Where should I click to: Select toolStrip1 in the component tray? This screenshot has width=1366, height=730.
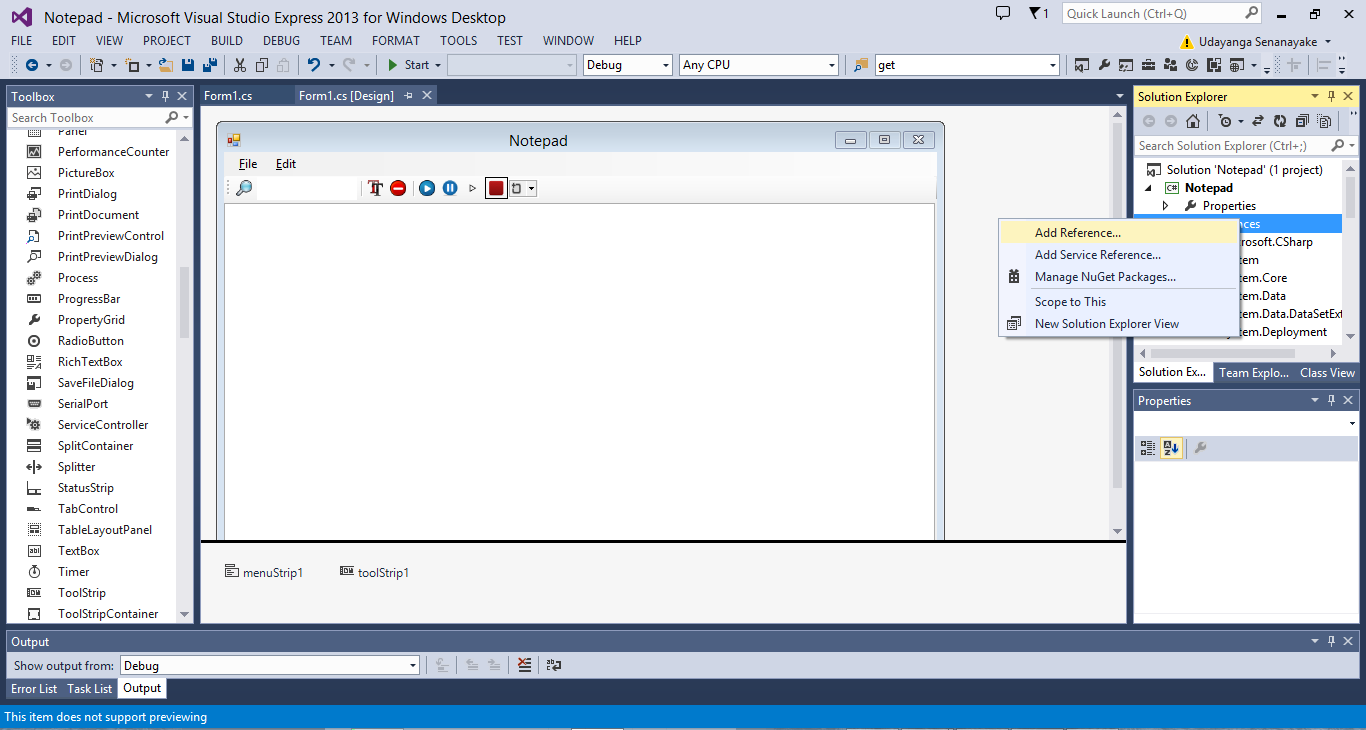click(375, 572)
